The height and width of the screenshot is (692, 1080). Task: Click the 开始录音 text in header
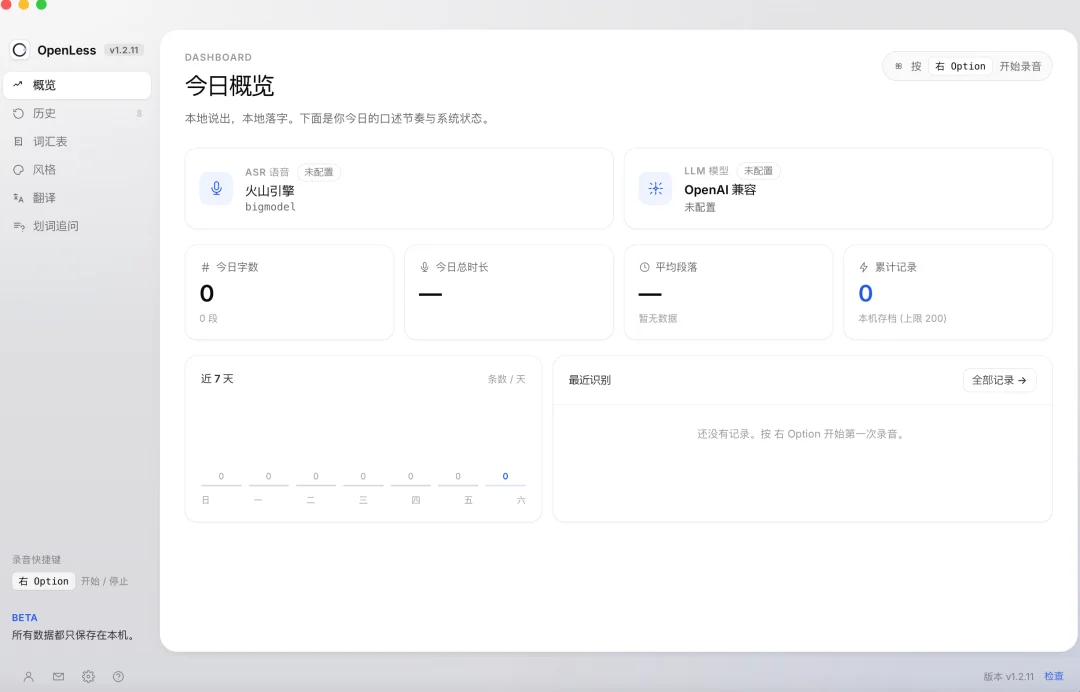1020,66
